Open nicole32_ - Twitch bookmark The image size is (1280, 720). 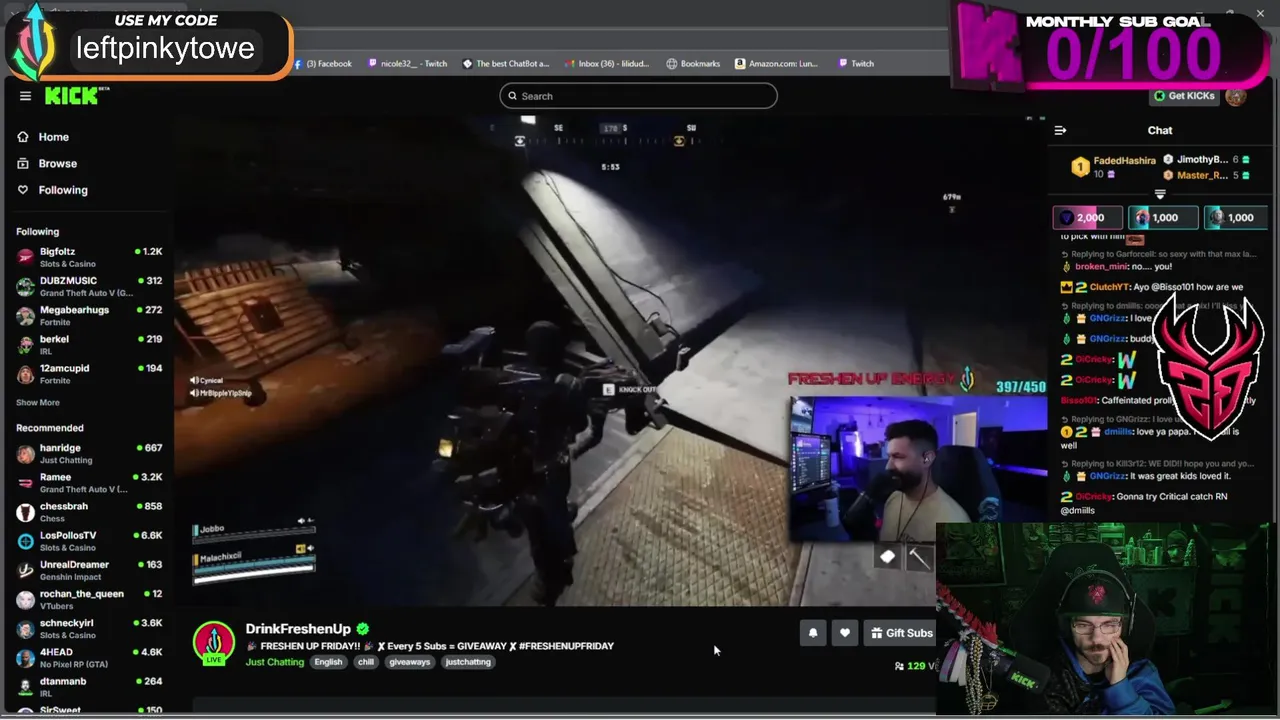click(408, 64)
